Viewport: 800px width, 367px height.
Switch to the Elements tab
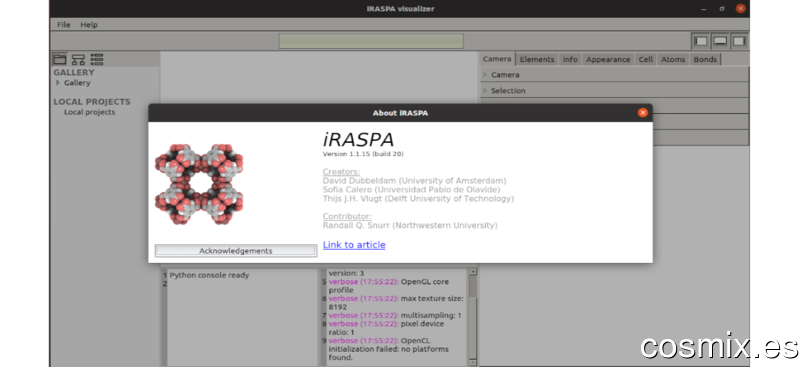[537, 59]
